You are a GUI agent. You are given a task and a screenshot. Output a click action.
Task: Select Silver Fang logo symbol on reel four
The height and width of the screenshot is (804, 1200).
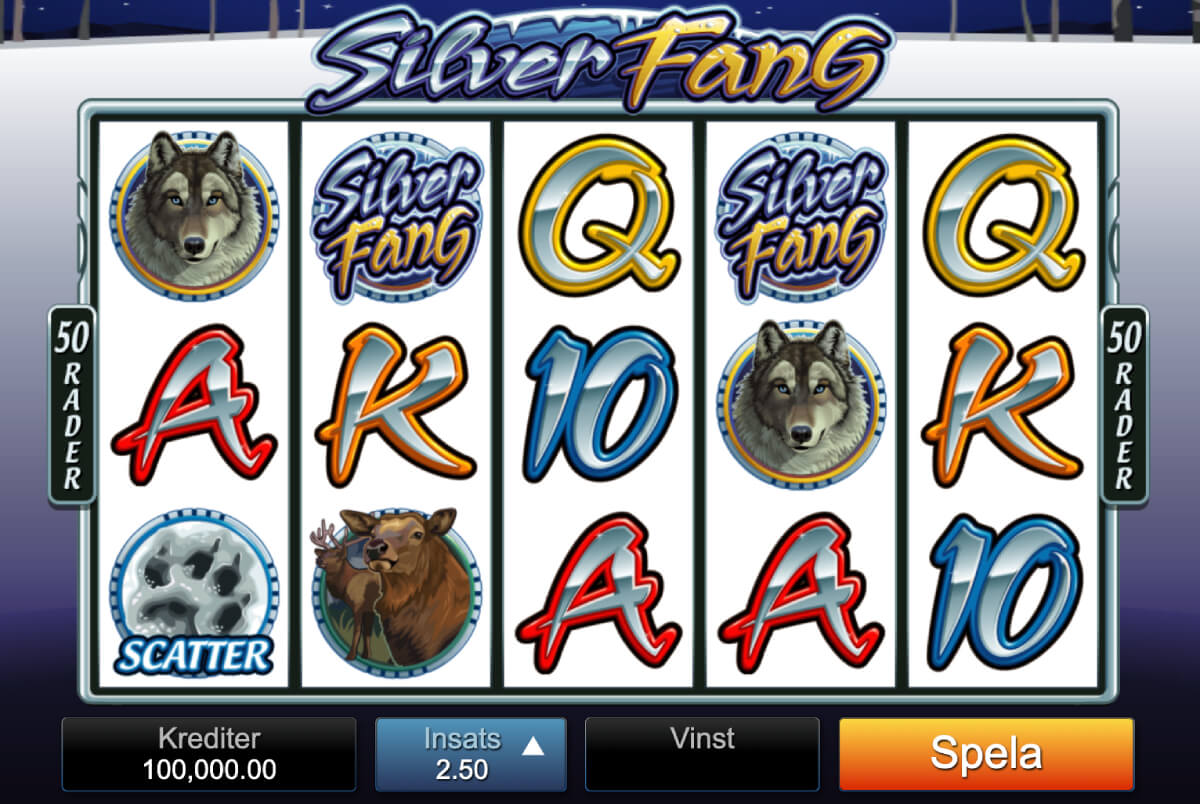pos(801,216)
